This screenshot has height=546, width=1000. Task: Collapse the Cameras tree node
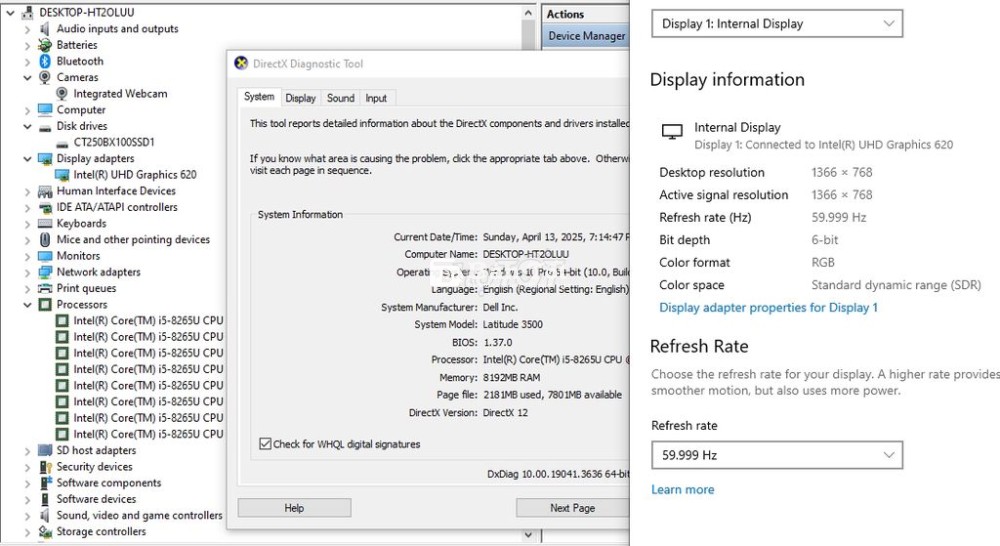pos(27,78)
